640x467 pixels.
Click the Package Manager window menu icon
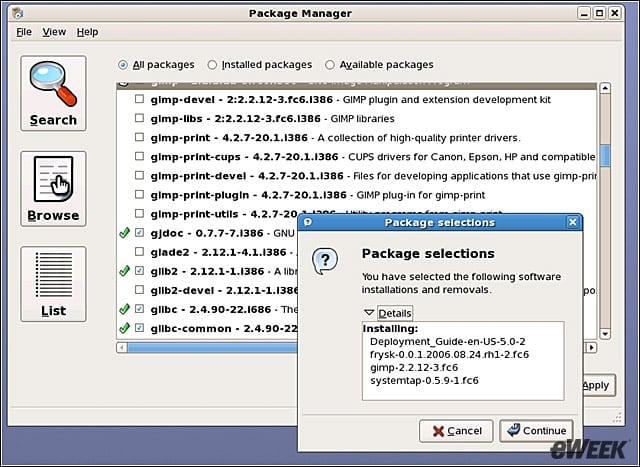click(18, 13)
